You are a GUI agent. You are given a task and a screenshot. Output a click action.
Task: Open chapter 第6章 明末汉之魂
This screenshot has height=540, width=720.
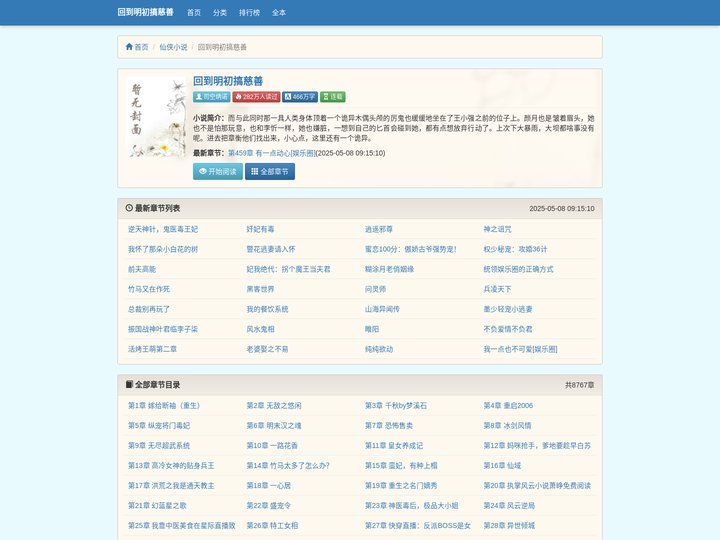pos(274,426)
